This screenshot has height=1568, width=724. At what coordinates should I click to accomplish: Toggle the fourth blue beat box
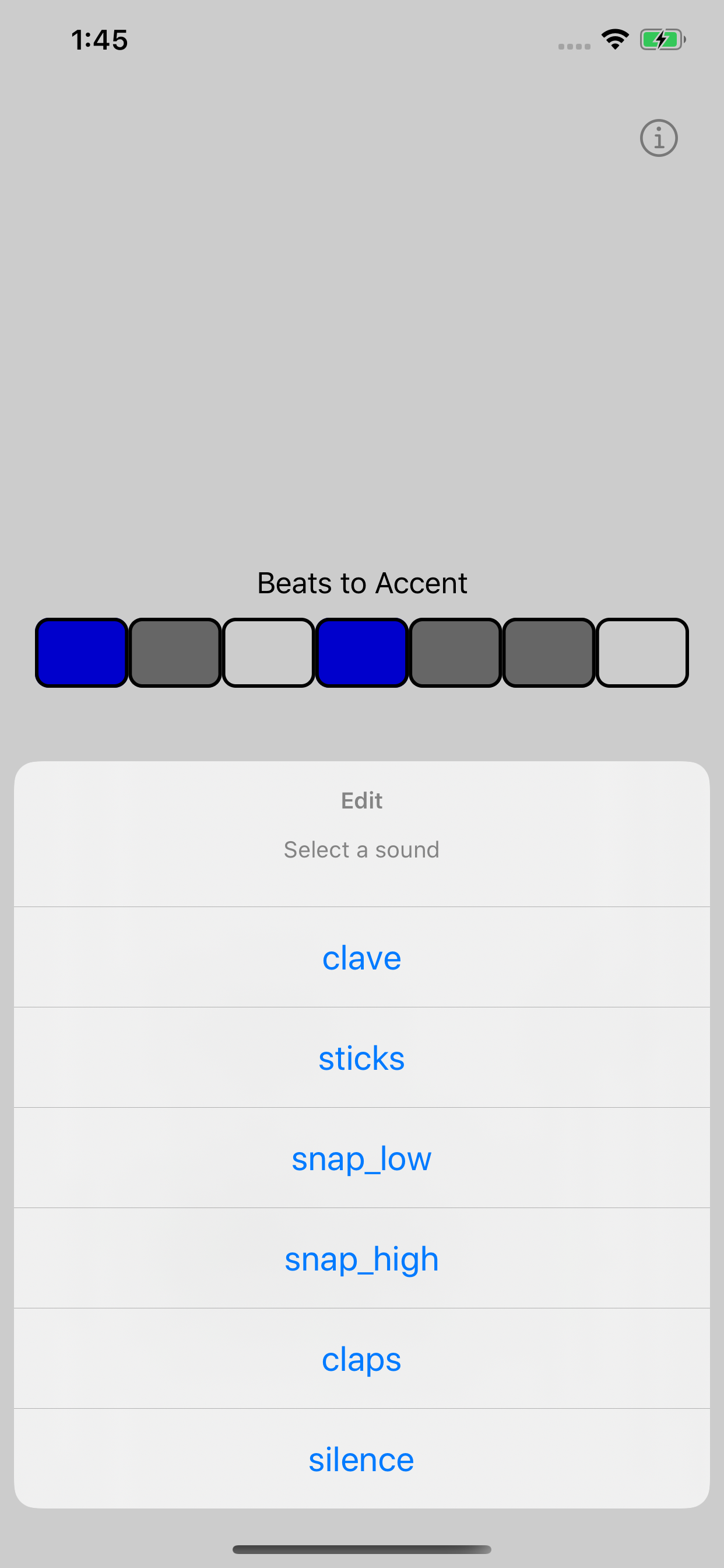pos(362,653)
